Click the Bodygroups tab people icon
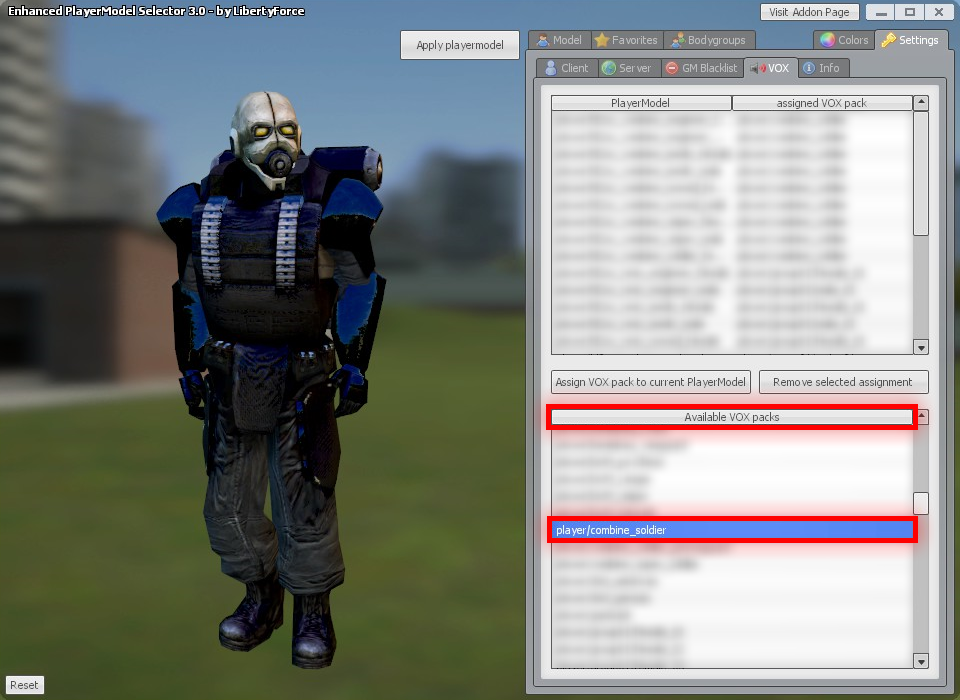 pyautogui.click(x=677, y=40)
